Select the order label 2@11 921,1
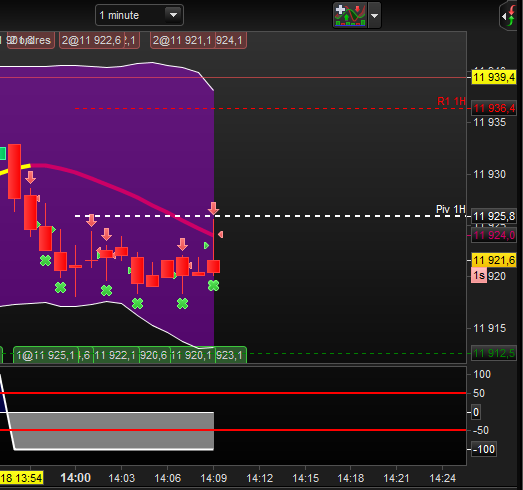523x490 pixels. 182,40
